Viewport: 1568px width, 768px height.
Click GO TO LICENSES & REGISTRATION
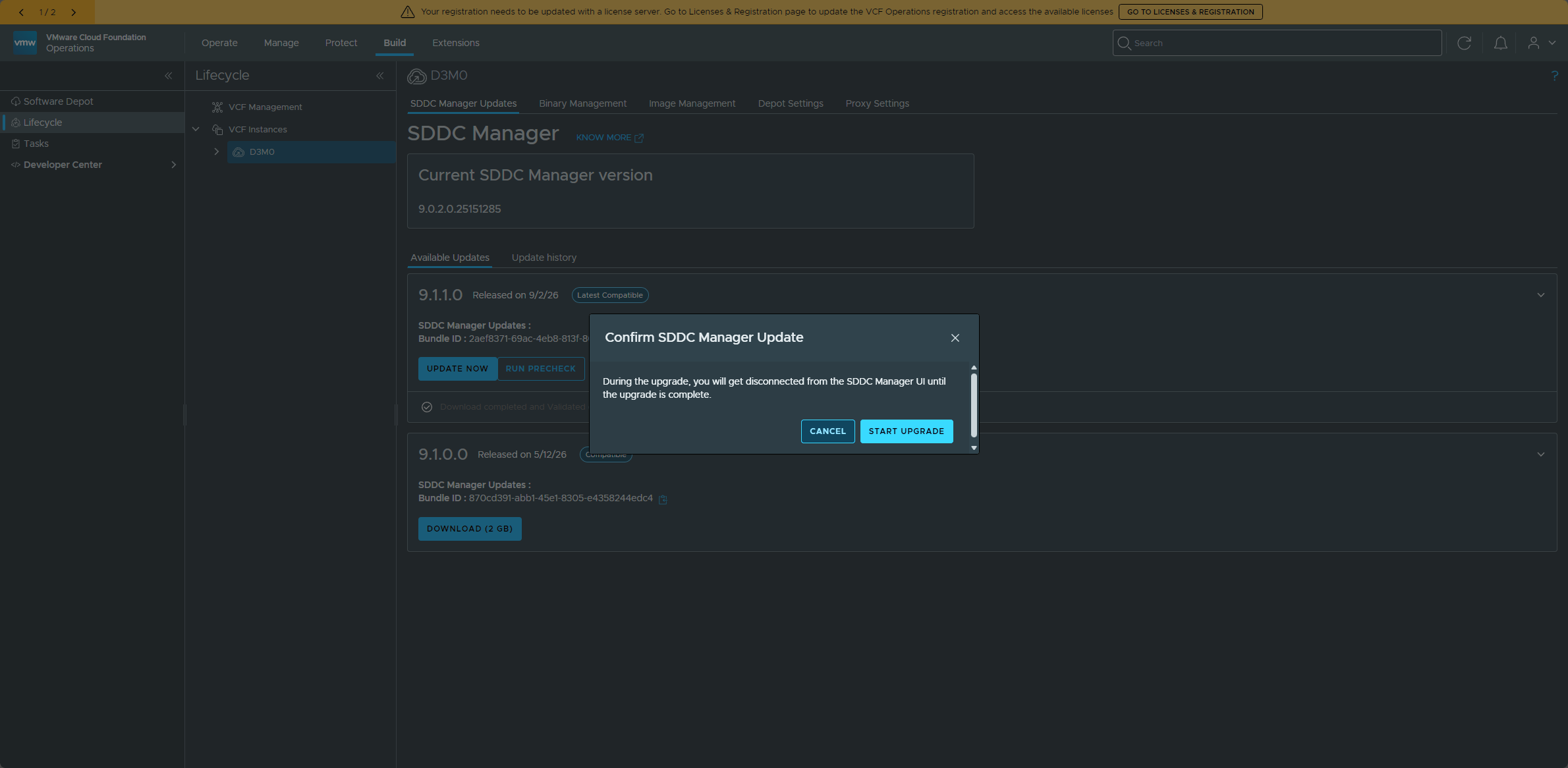pos(1190,12)
